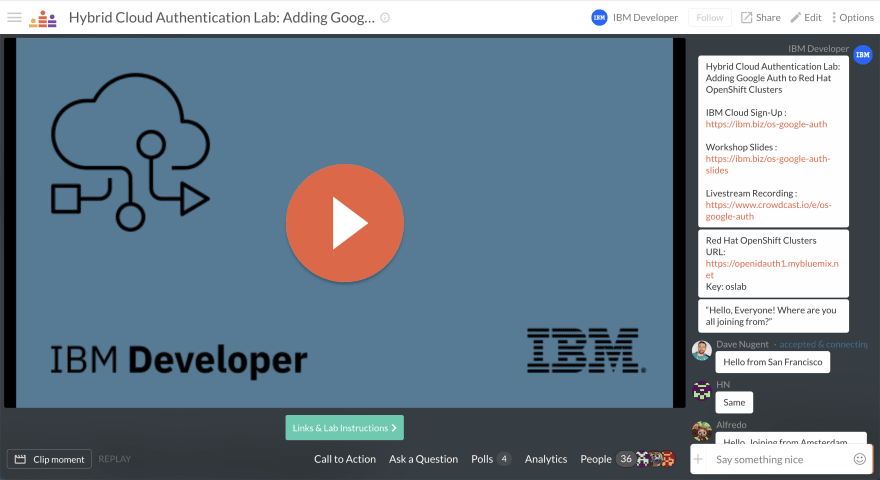Click the plus icon in chat box
The image size is (880, 480).
click(x=698, y=459)
